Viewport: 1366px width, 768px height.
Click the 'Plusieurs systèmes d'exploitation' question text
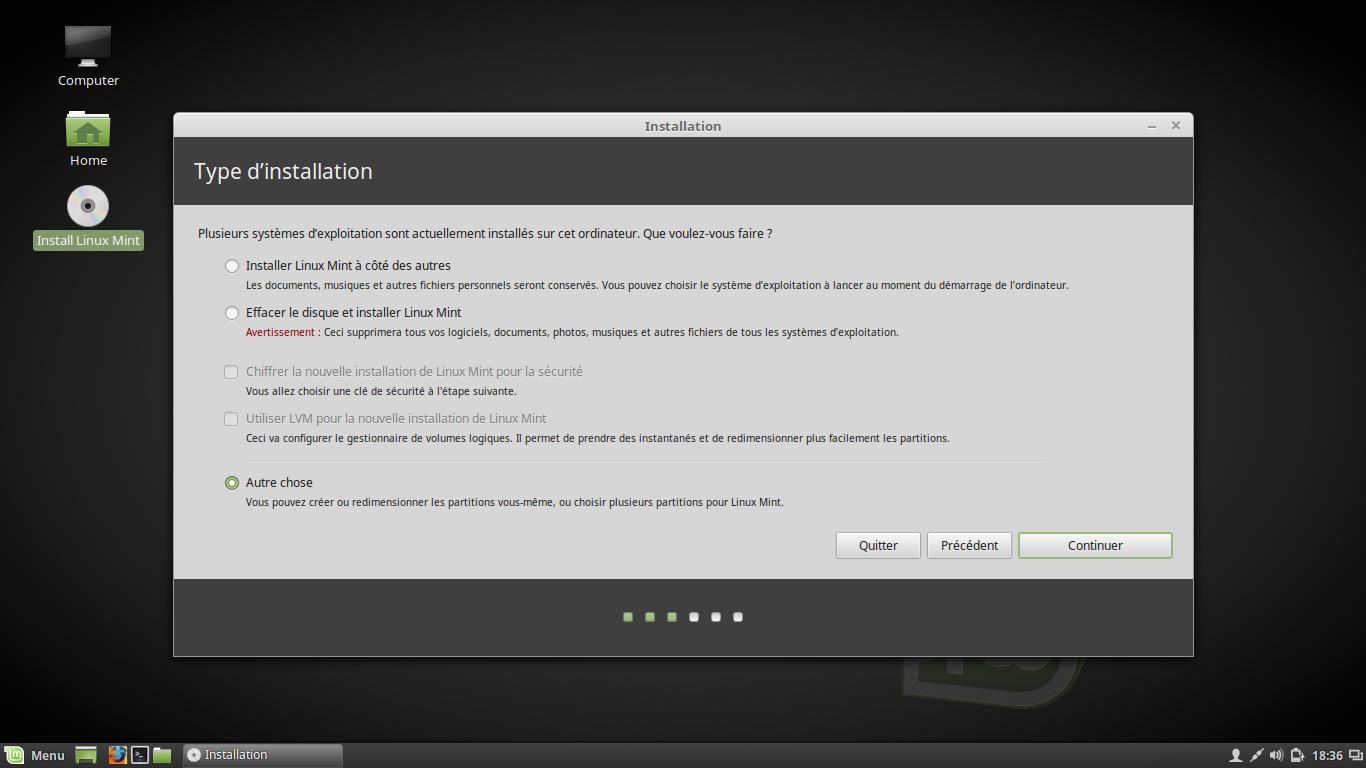point(485,233)
